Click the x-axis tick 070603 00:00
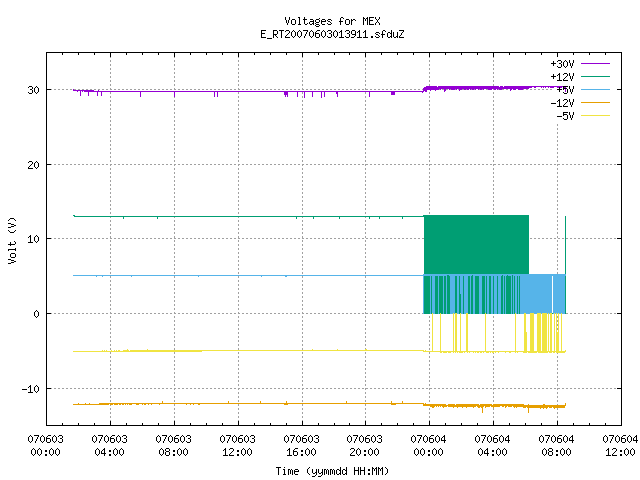 (x=45, y=446)
